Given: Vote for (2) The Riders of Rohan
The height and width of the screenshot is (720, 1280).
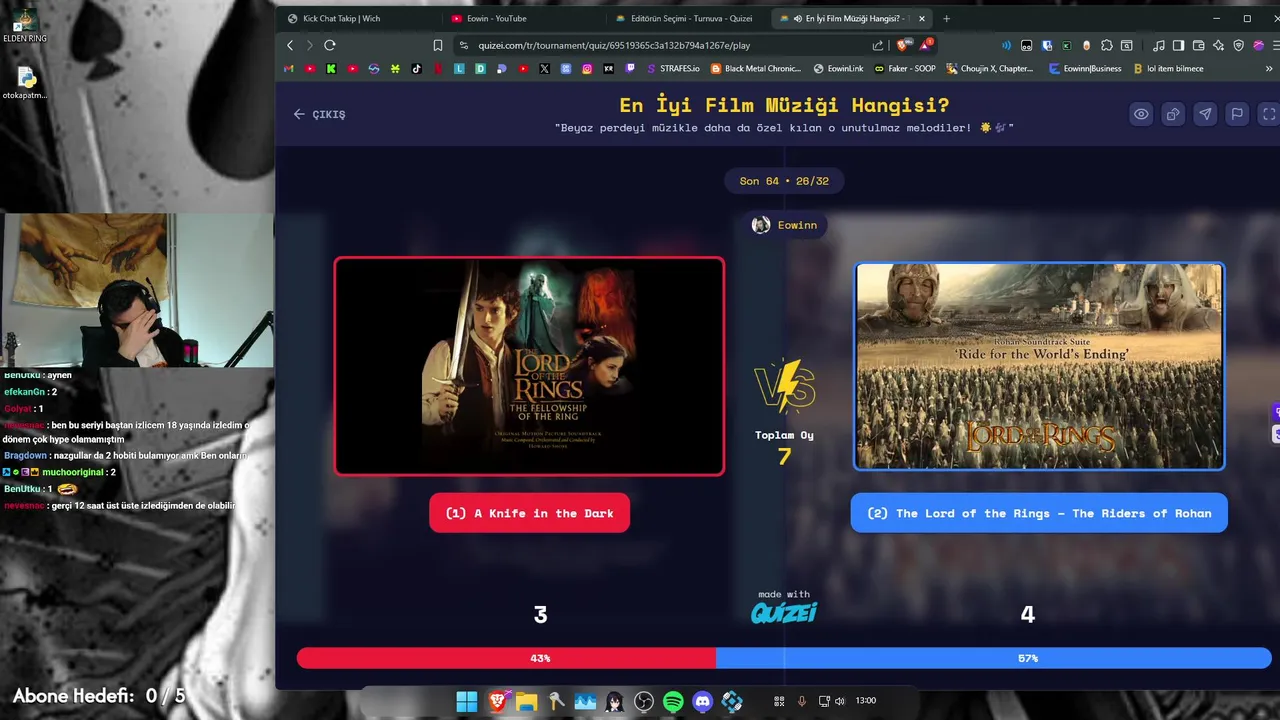Looking at the screenshot, I should coord(1039,513).
